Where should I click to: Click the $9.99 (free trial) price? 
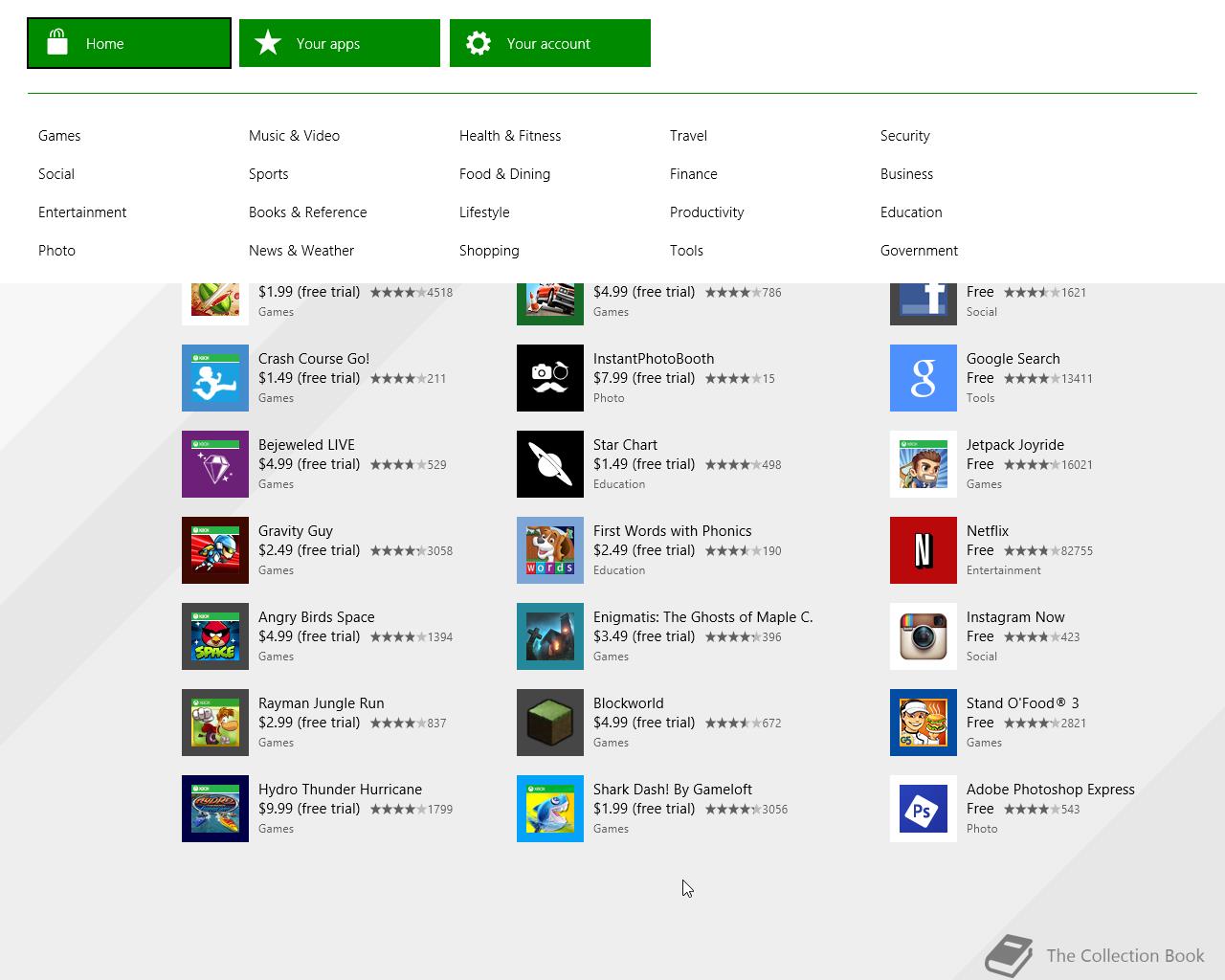(309, 809)
